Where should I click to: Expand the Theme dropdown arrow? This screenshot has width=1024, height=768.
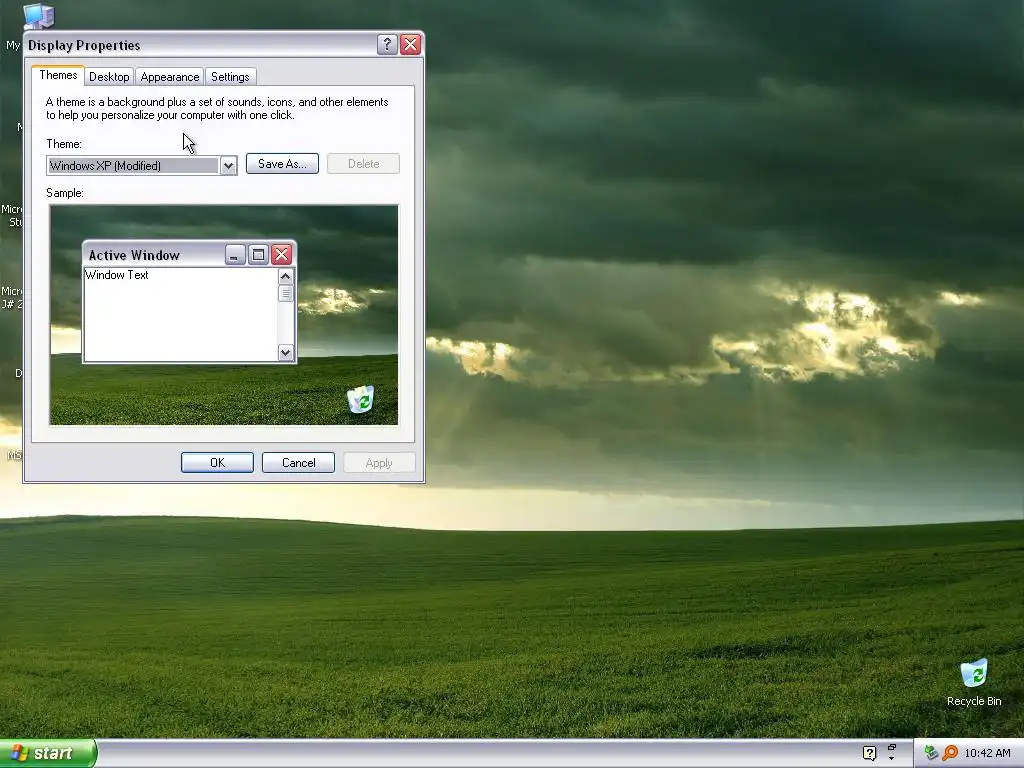click(x=228, y=166)
